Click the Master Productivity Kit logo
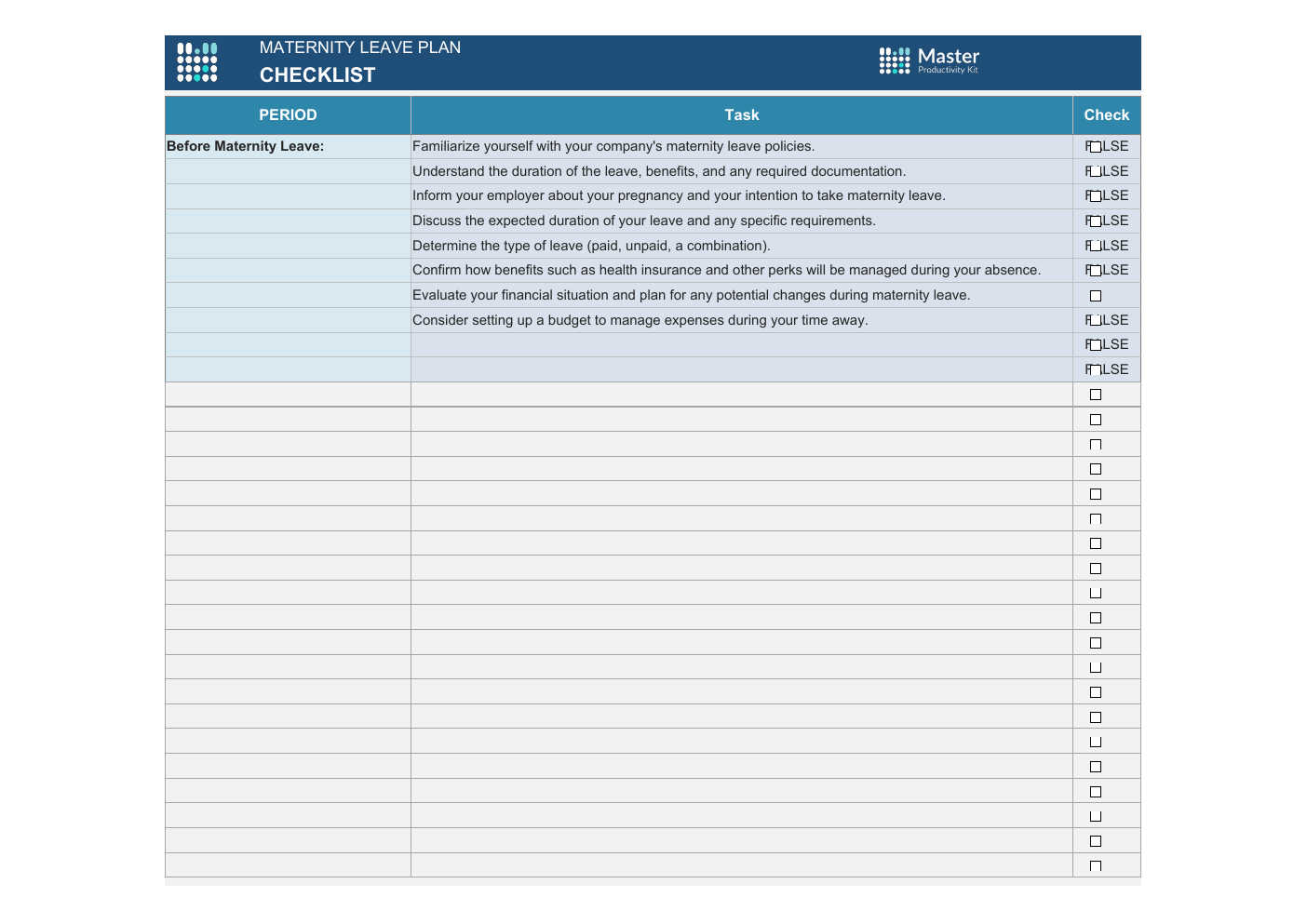1307x924 pixels. point(929,60)
